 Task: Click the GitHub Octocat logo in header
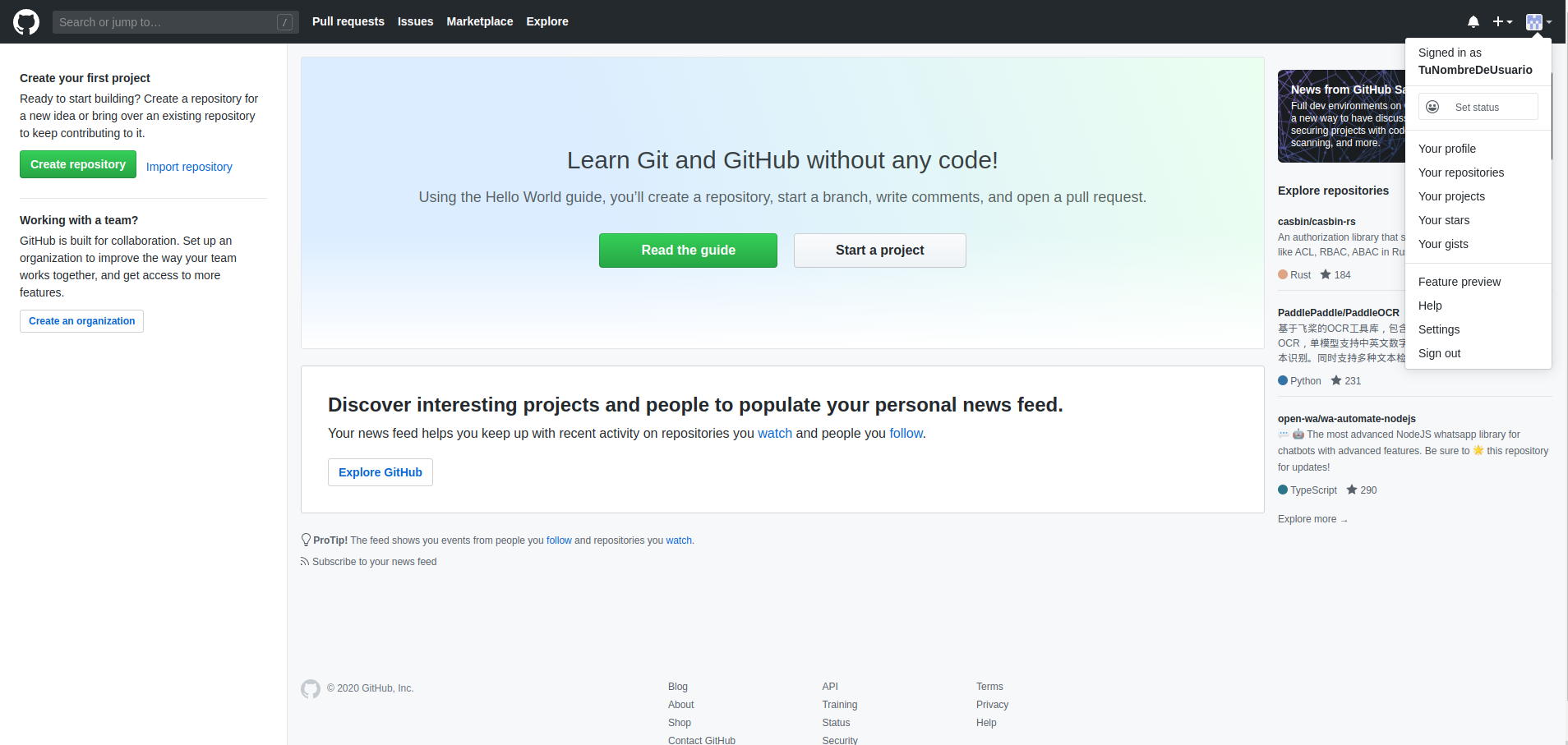(26, 22)
